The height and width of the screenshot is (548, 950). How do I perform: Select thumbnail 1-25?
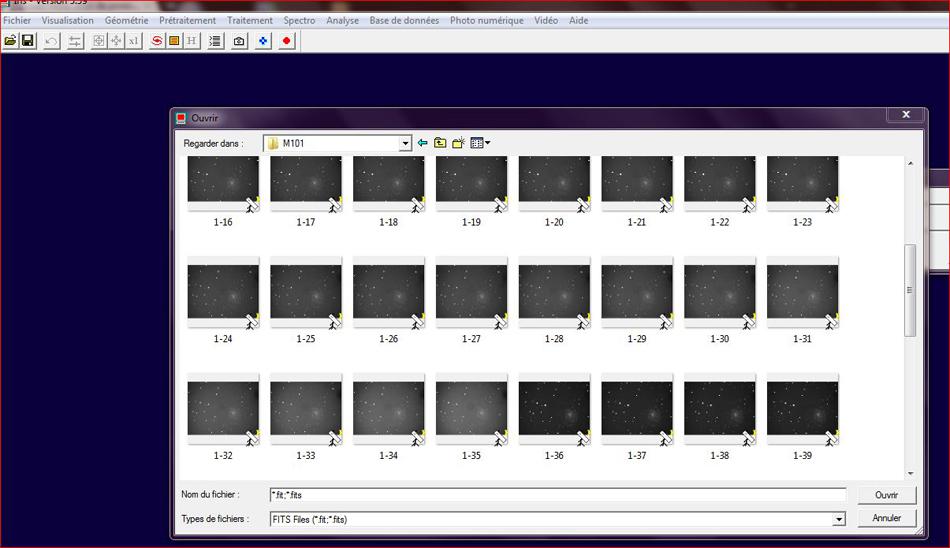tap(306, 292)
